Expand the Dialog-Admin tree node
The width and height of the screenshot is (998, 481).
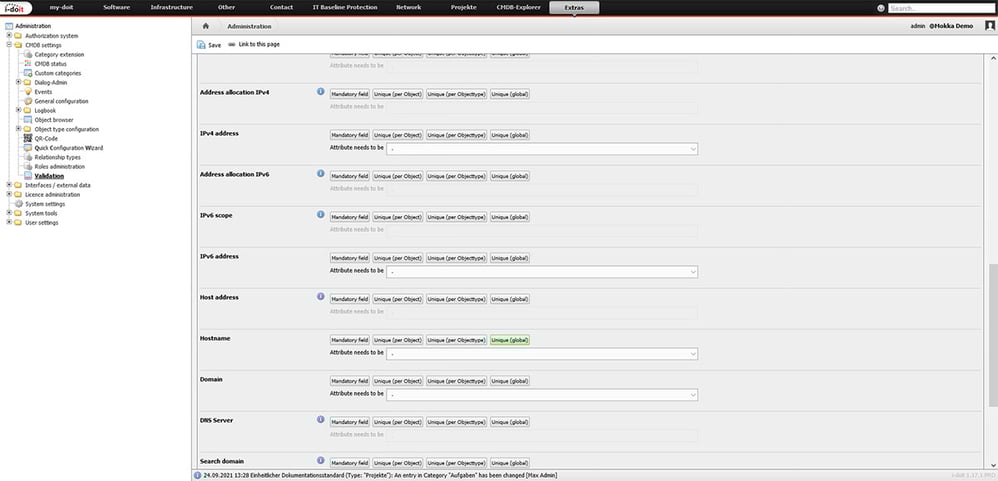18,82
